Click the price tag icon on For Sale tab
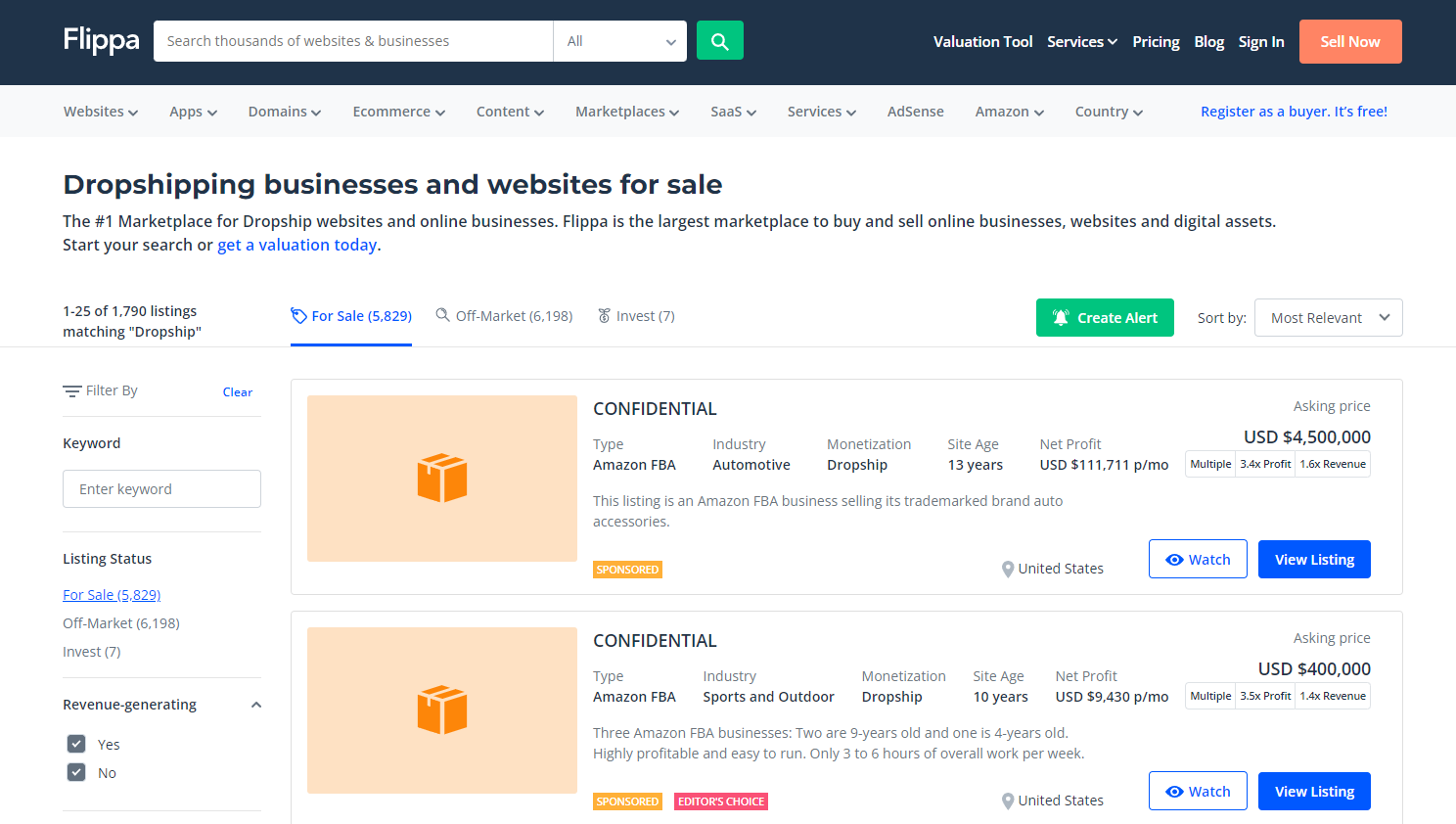Viewport: 1456px width, 824px height. (298, 316)
